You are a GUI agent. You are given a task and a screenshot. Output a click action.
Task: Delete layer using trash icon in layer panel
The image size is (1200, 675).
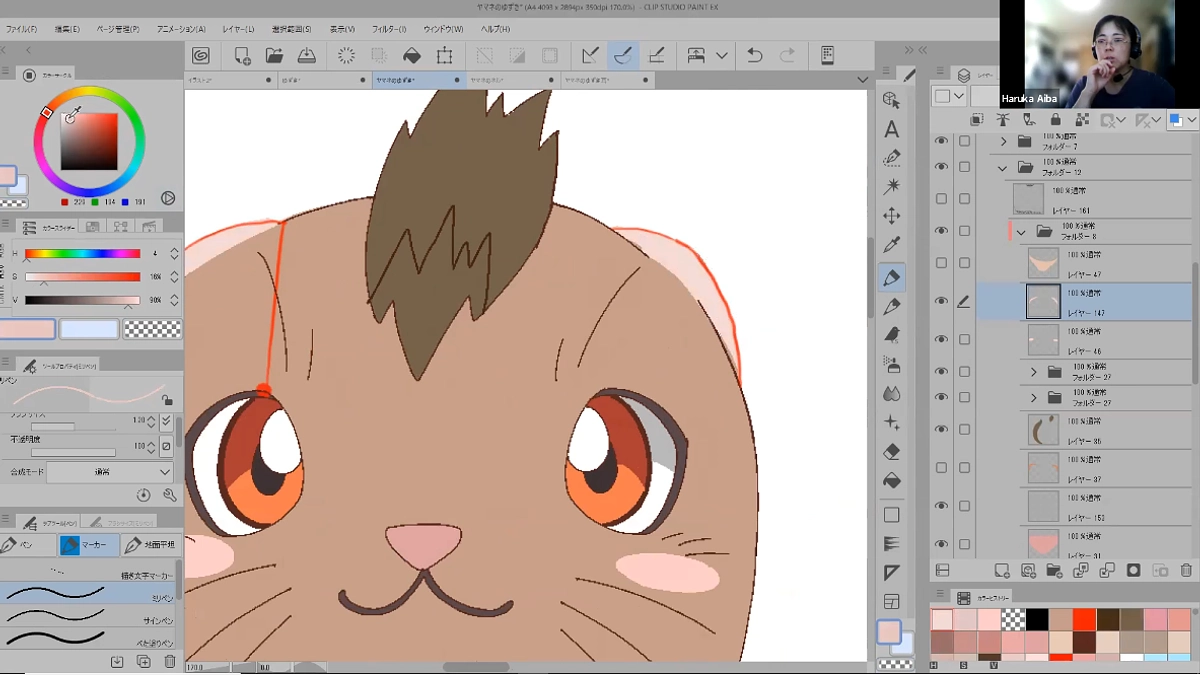[x=1186, y=570]
